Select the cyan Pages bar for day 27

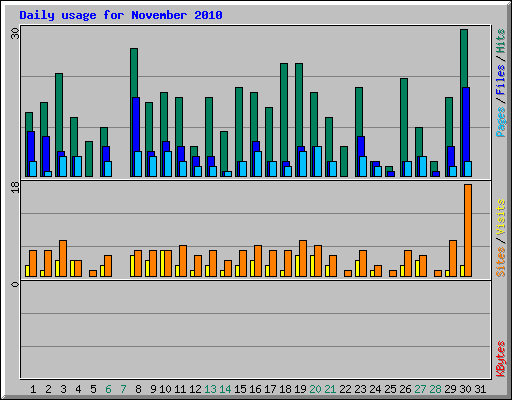pos(423,166)
